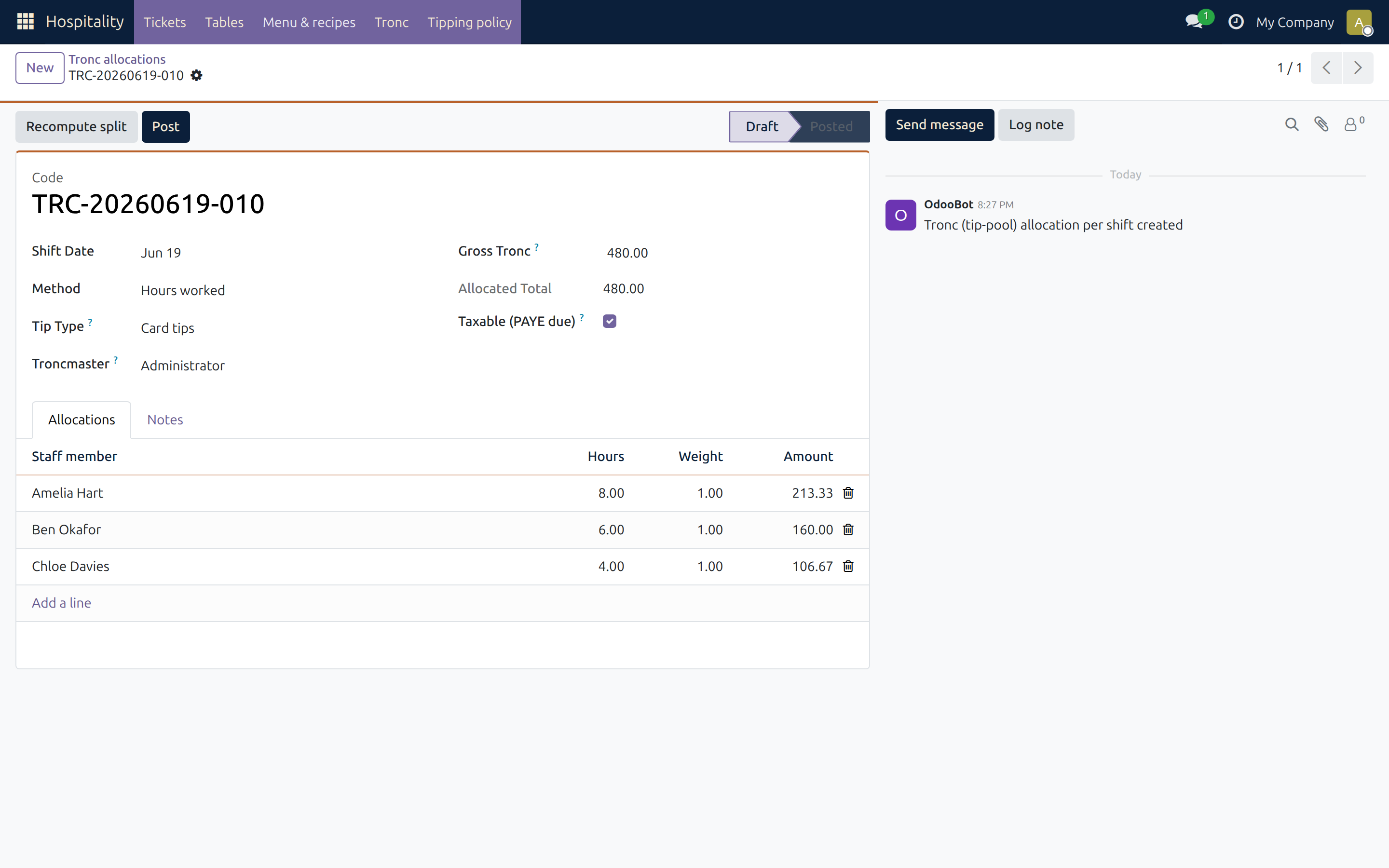Click Send message in the chatter
This screenshot has width=1389, height=868.
940,124
